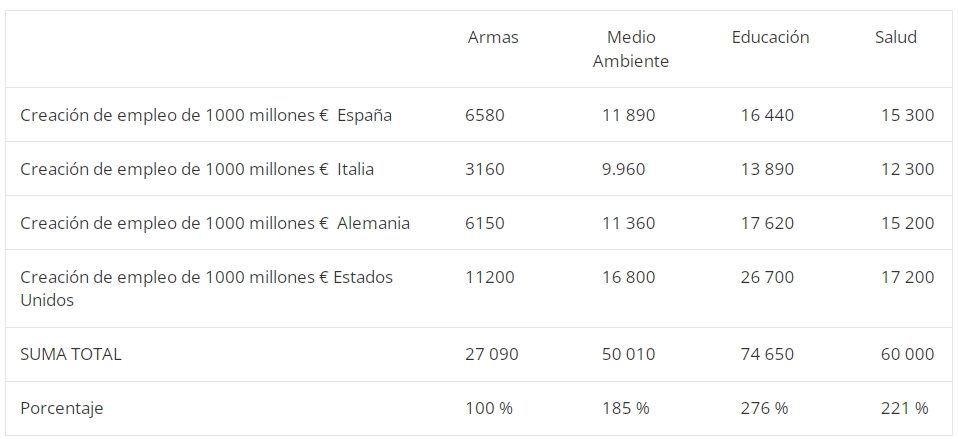The image size is (958, 439).
Task: Select the Medio Ambiente column header
Action: point(631,49)
